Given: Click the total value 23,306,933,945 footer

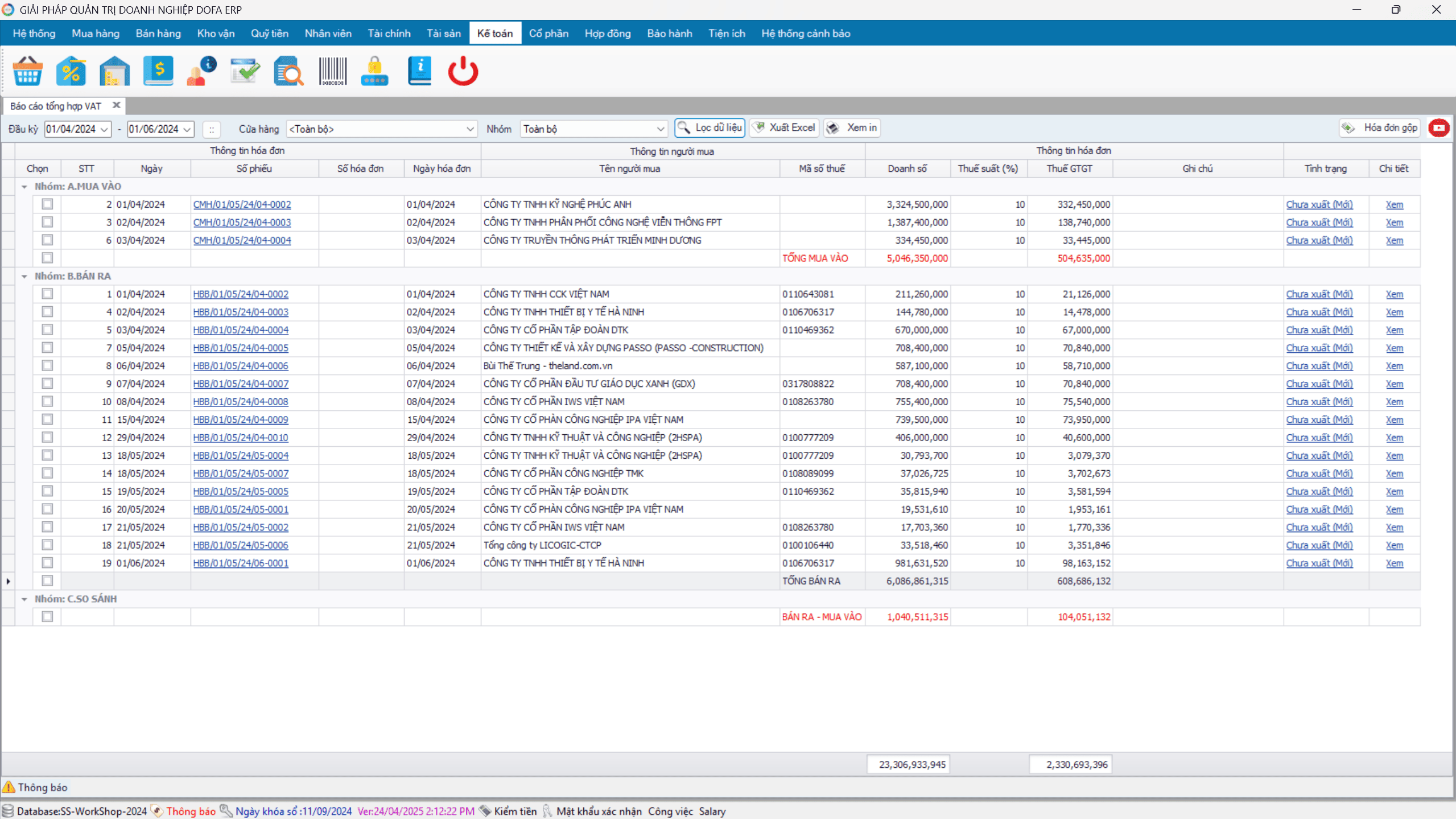Looking at the screenshot, I should coord(908,764).
